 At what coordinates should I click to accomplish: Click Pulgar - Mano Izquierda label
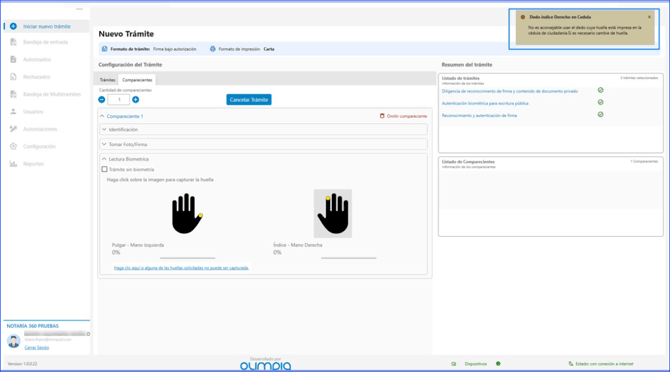[x=138, y=245]
